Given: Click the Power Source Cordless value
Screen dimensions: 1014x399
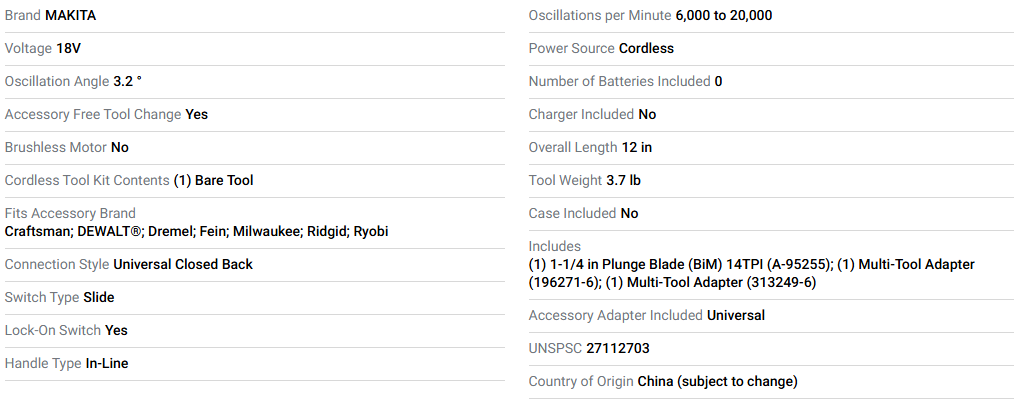Looking at the screenshot, I should pos(646,49).
